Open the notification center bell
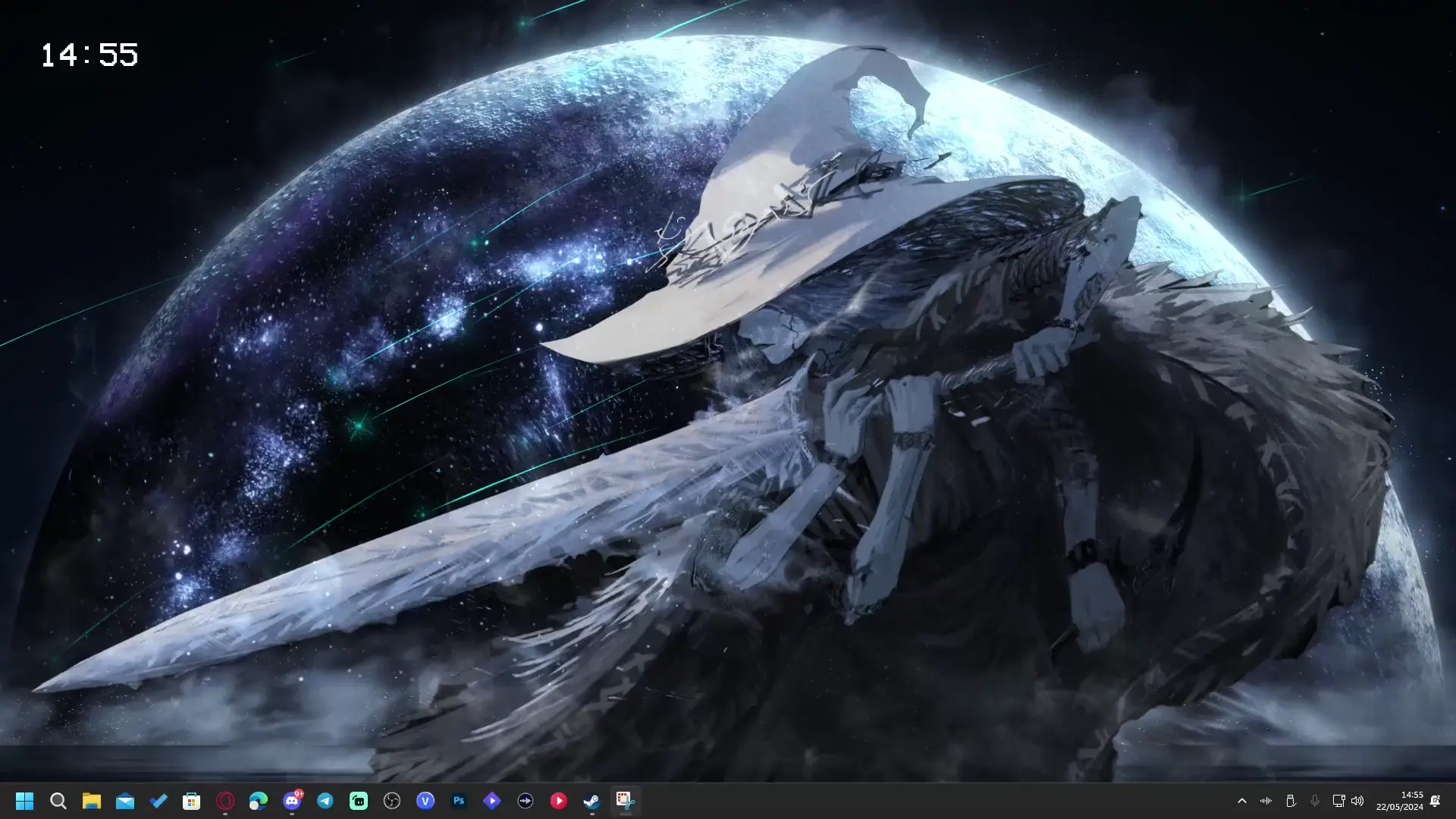Screen dimensions: 1456x819 [x=1436, y=801]
